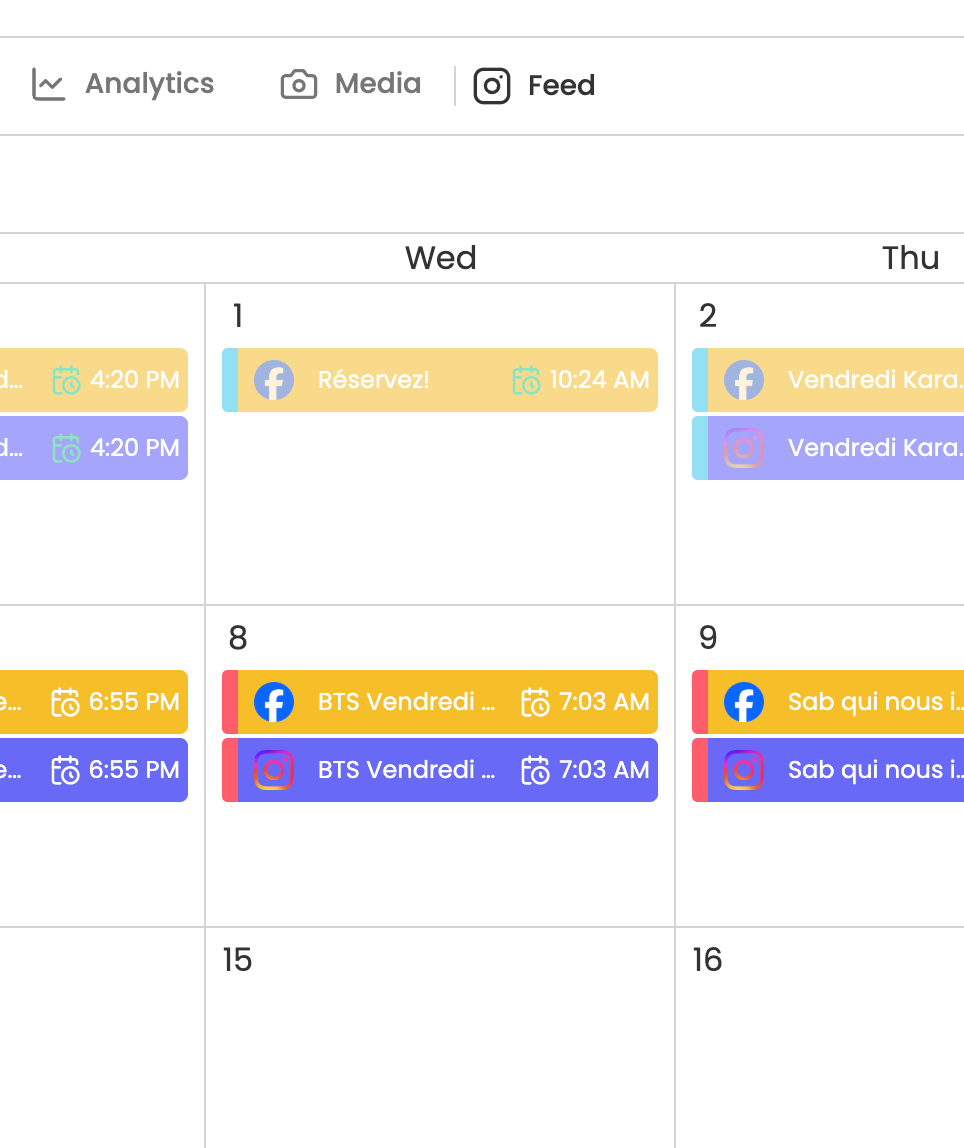Click Instagram icon on Vendredi Kara post
Image resolution: width=964 pixels, height=1148 pixels.
click(x=744, y=448)
